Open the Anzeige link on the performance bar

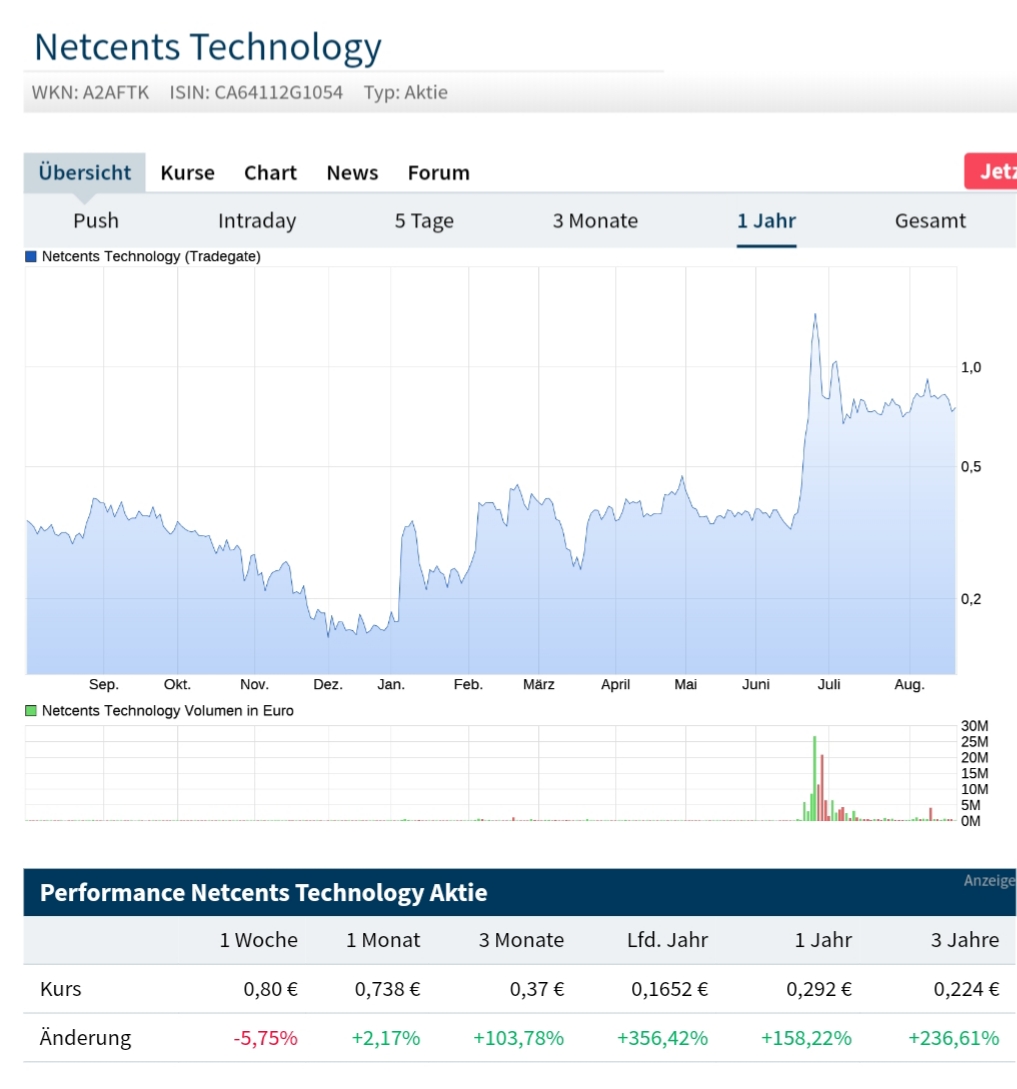[x=991, y=880]
